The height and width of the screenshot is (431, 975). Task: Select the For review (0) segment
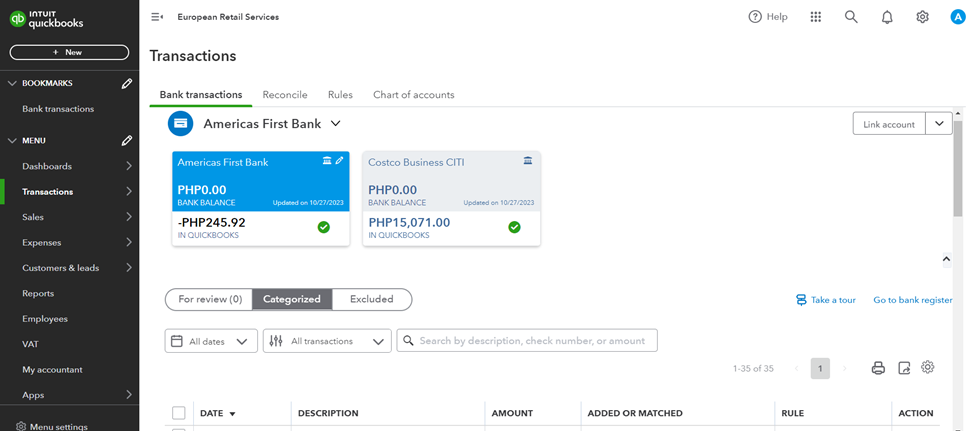click(210, 299)
